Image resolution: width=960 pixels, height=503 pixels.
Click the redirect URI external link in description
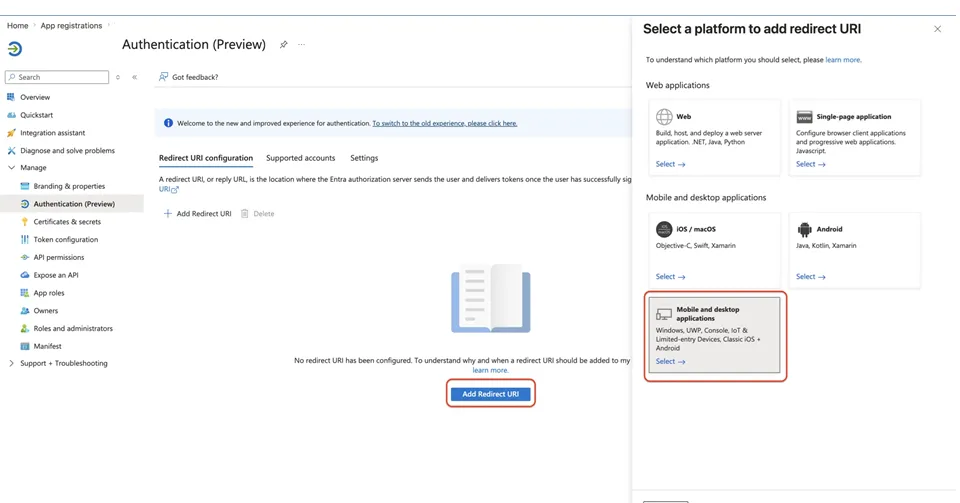click(168, 190)
